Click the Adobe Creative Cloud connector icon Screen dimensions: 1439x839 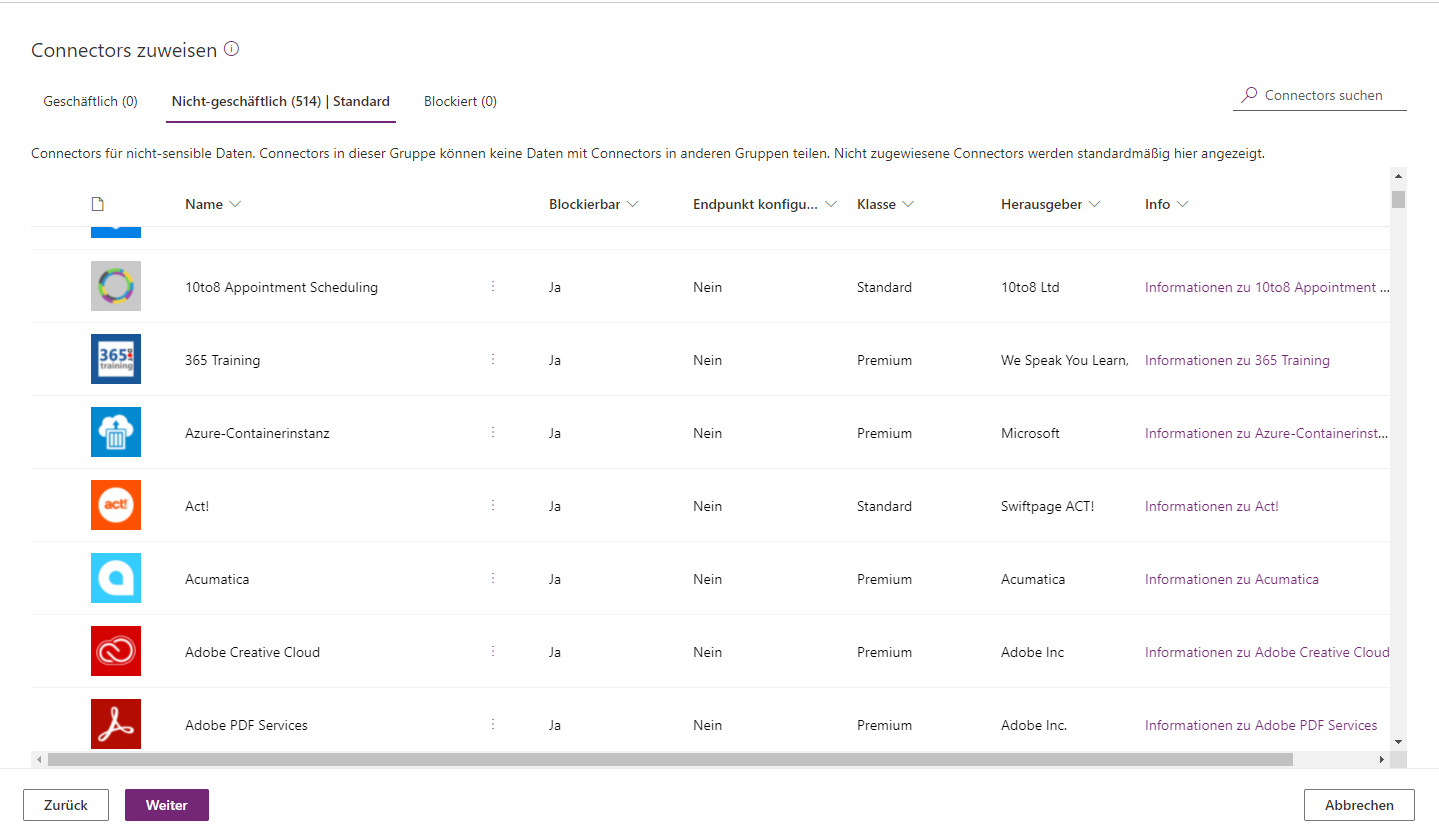[115, 652]
